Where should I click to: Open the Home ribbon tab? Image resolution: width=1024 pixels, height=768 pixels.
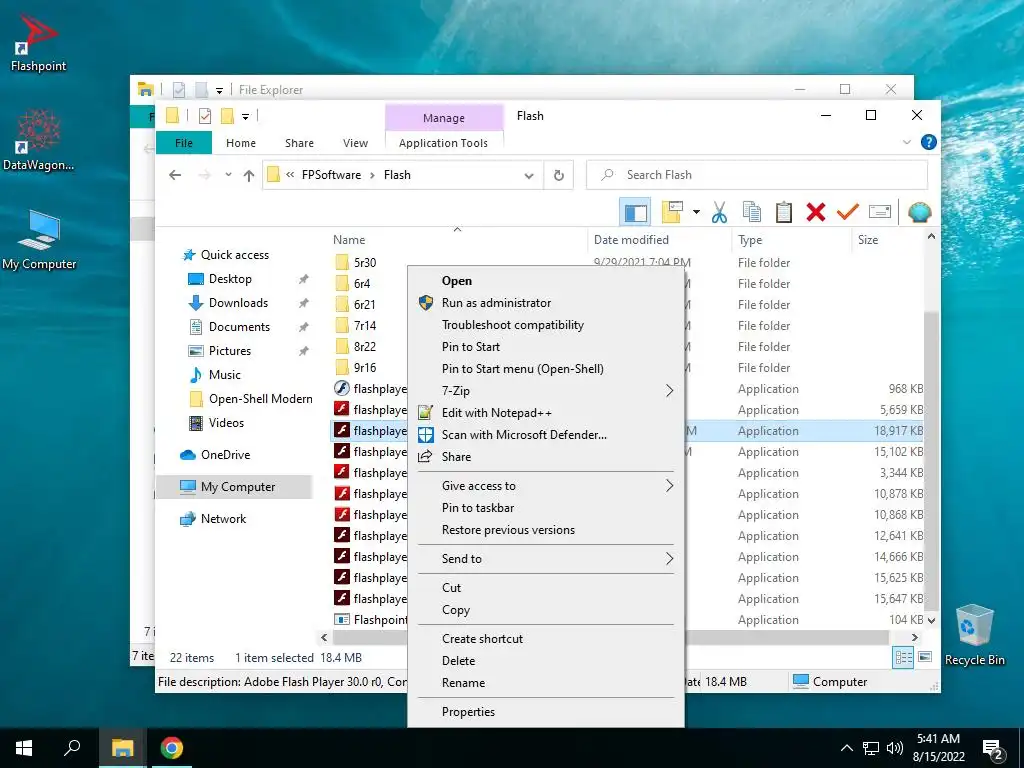tap(241, 143)
